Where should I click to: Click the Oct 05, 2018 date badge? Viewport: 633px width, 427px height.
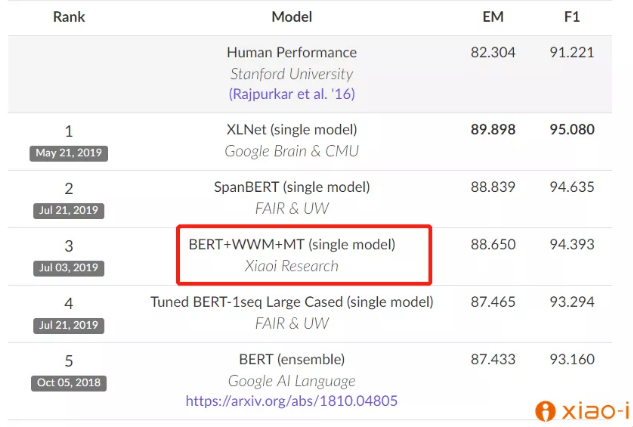pyautogui.click(x=69, y=383)
